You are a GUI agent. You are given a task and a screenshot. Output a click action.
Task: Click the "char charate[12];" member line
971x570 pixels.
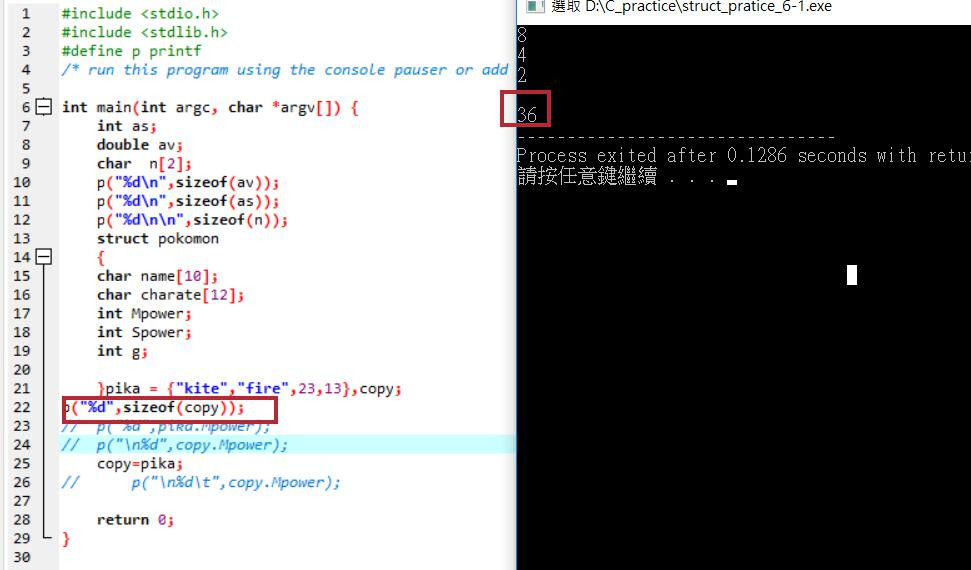tap(170, 295)
